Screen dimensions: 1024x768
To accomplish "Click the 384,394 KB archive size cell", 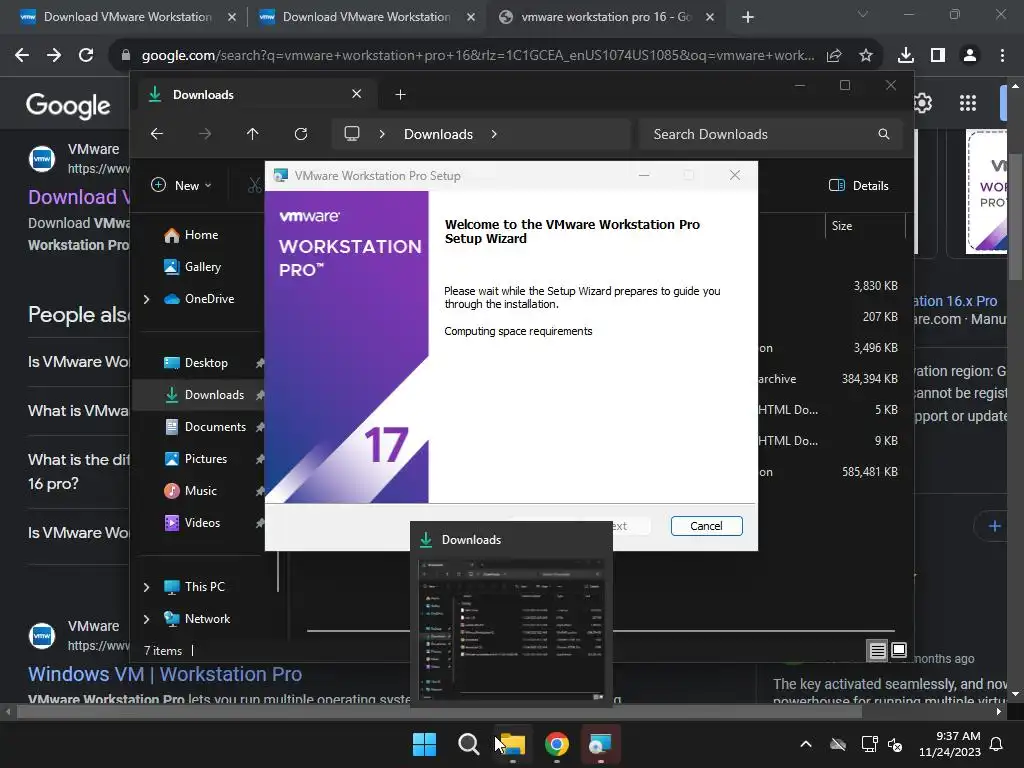I will click(x=869, y=379).
